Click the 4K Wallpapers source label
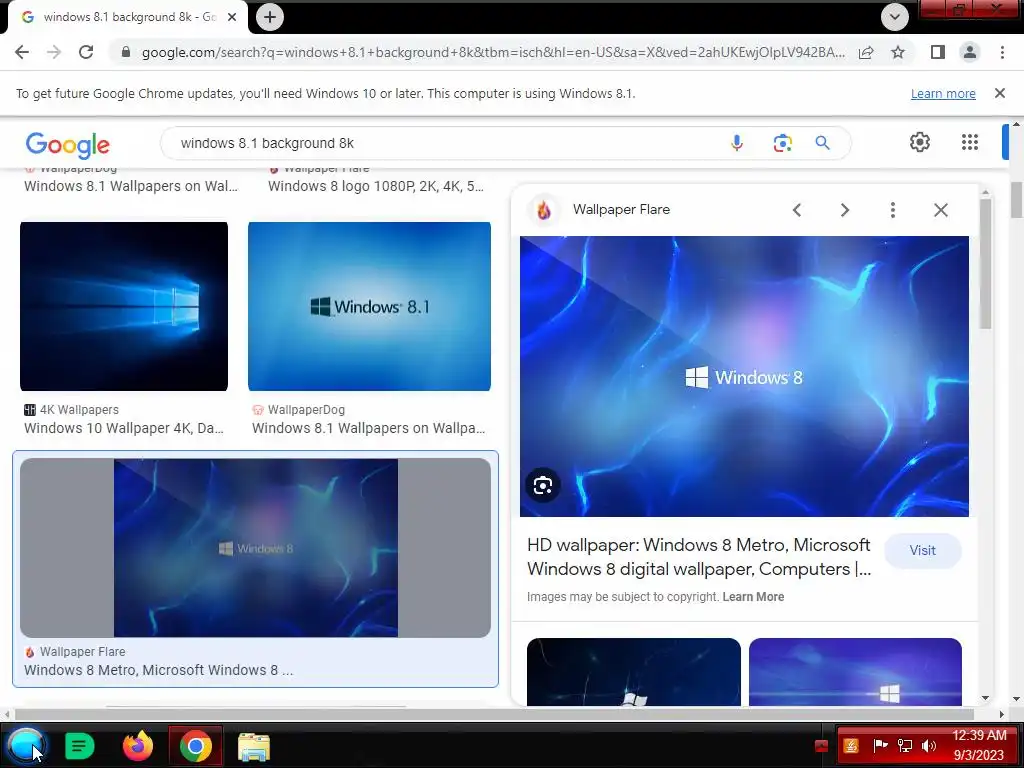This screenshot has width=1024, height=768. [x=79, y=410]
